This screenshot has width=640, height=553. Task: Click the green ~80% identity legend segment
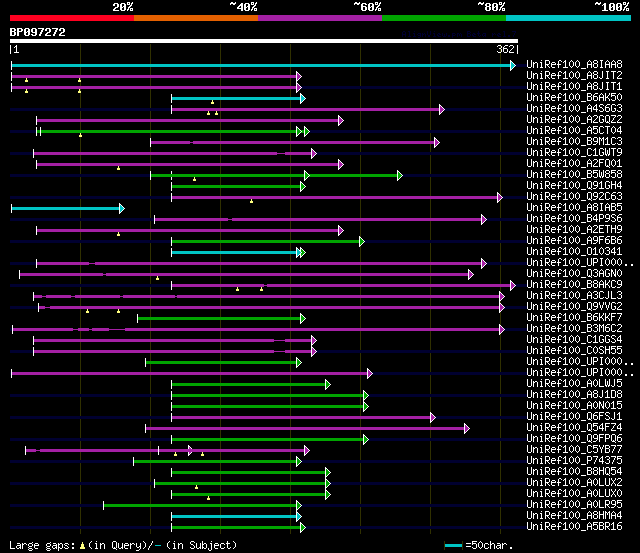(x=444, y=18)
